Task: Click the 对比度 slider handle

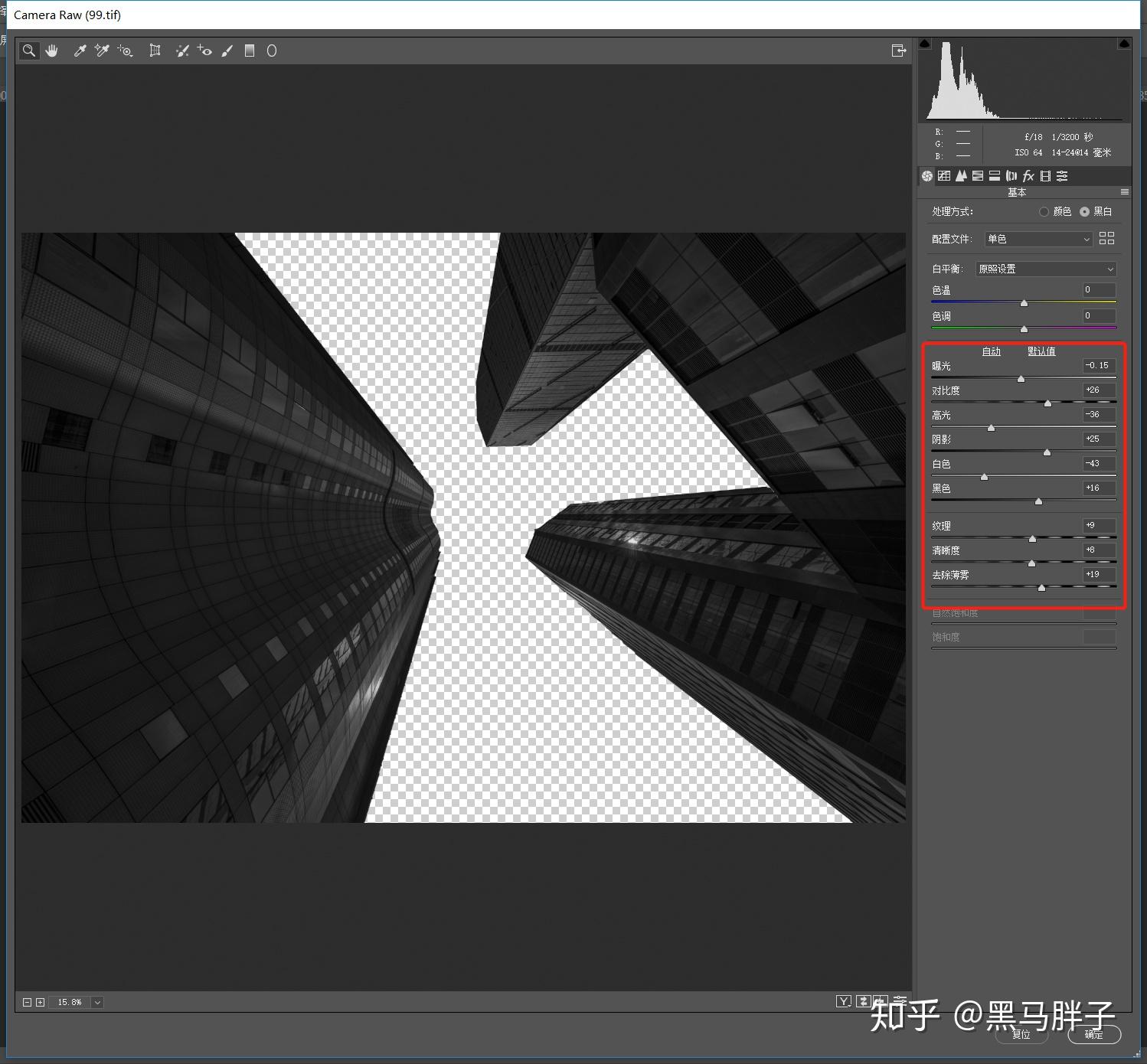Action: tap(1047, 403)
